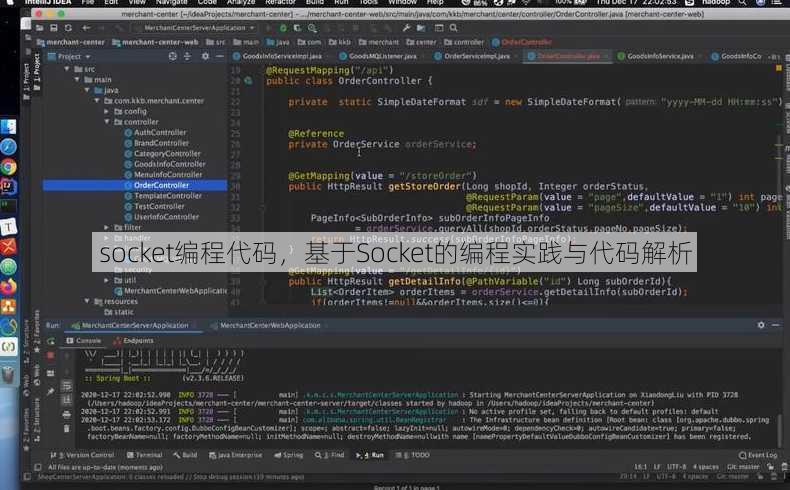This screenshot has height=490, width=790.
Task: Click Git: master branch in status bar
Action: [x=743, y=467]
